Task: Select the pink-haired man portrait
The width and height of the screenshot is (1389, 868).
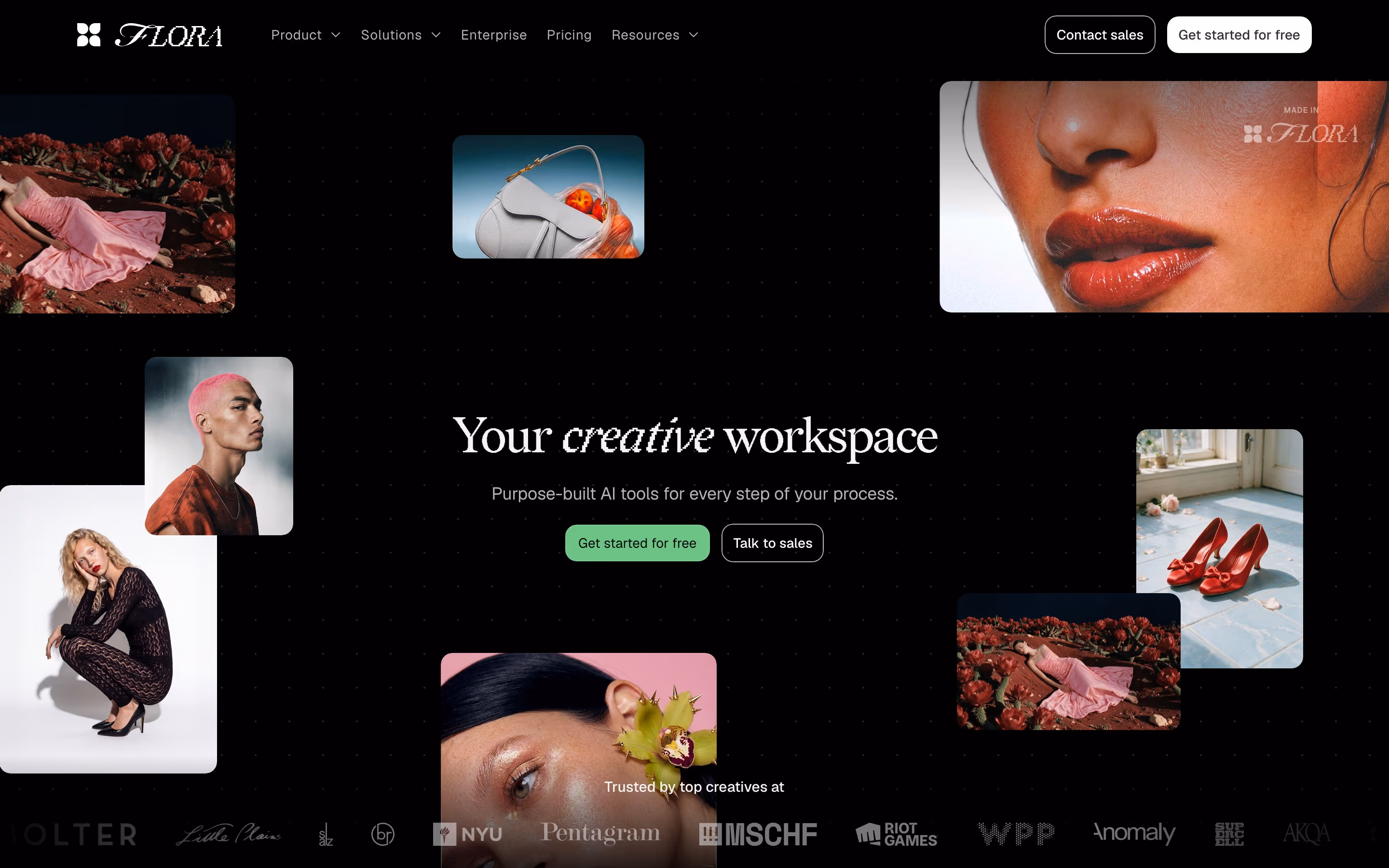Action: point(218,446)
